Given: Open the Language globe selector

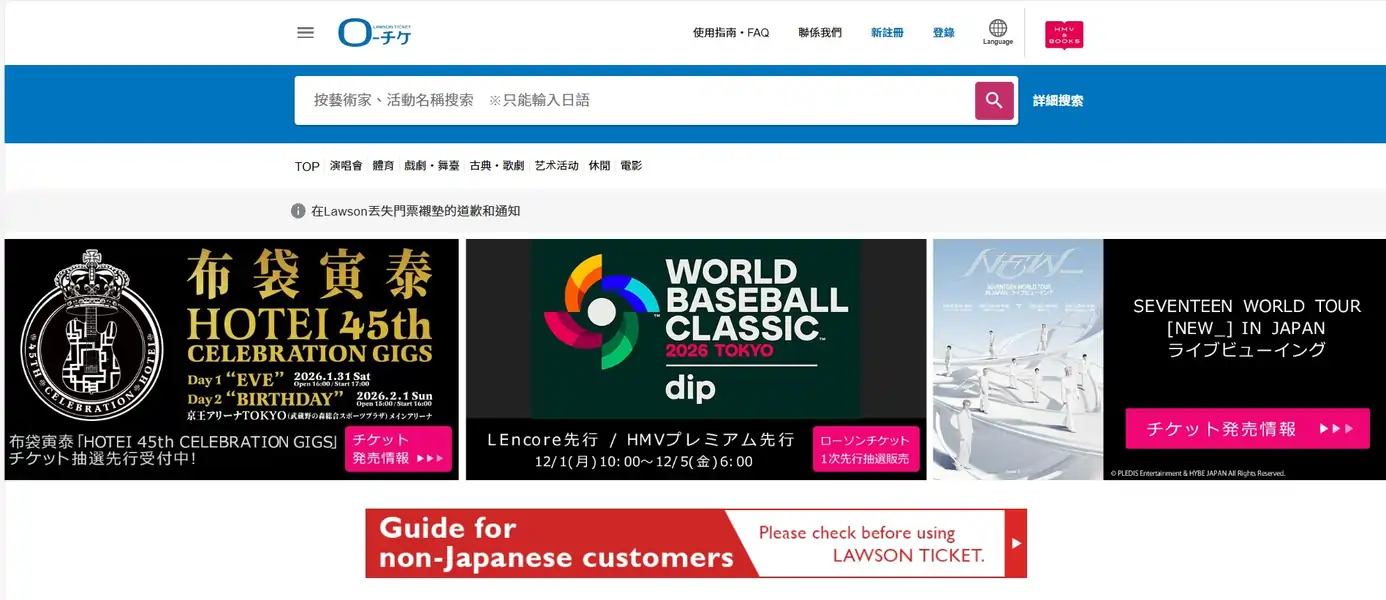Looking at the screenshot, I should 997,32.
